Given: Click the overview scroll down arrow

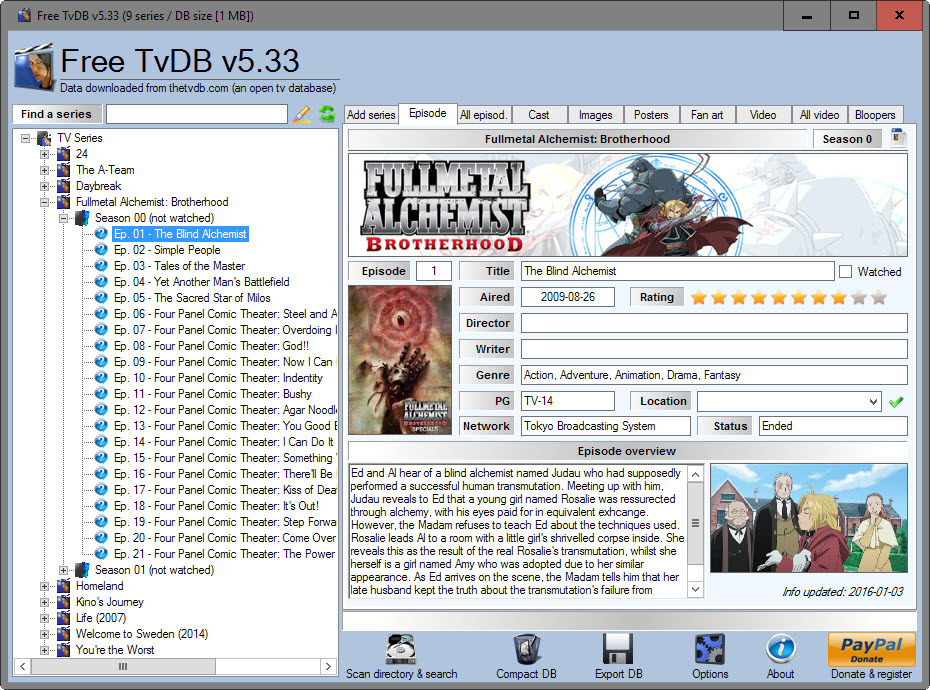Looking at the screenshot, I should pos(696,589).
